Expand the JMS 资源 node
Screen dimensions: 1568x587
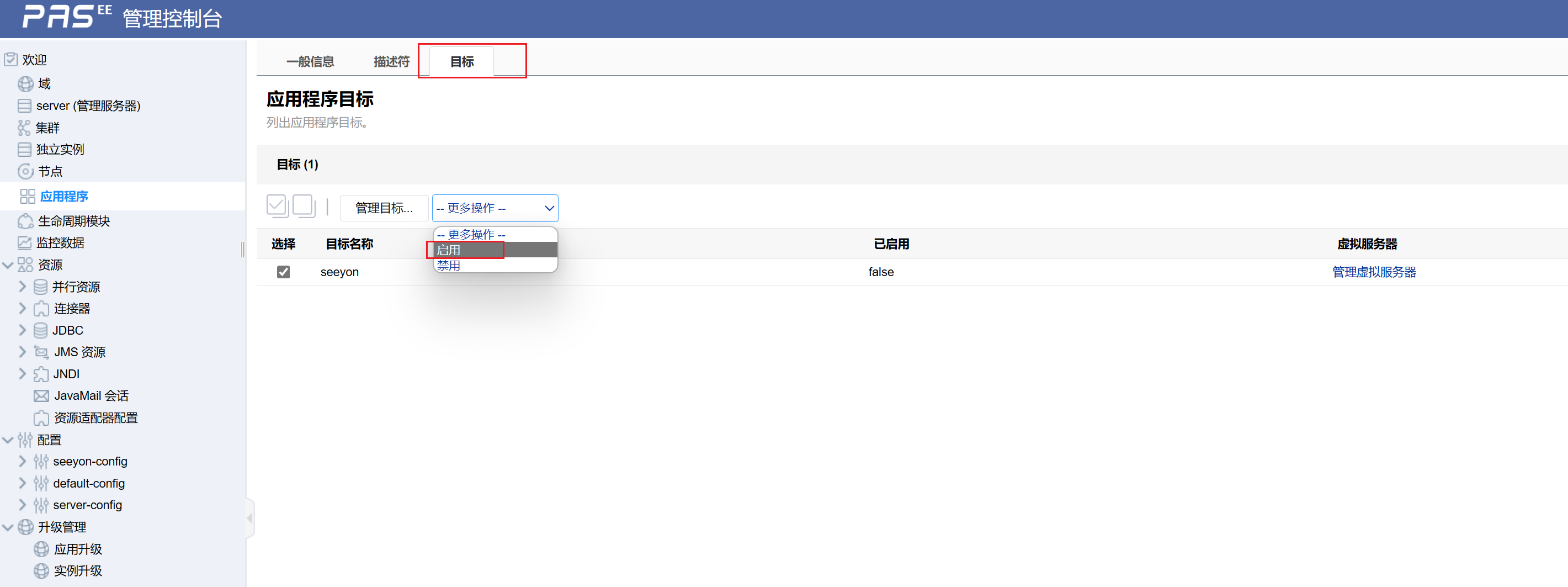(23, 352)
